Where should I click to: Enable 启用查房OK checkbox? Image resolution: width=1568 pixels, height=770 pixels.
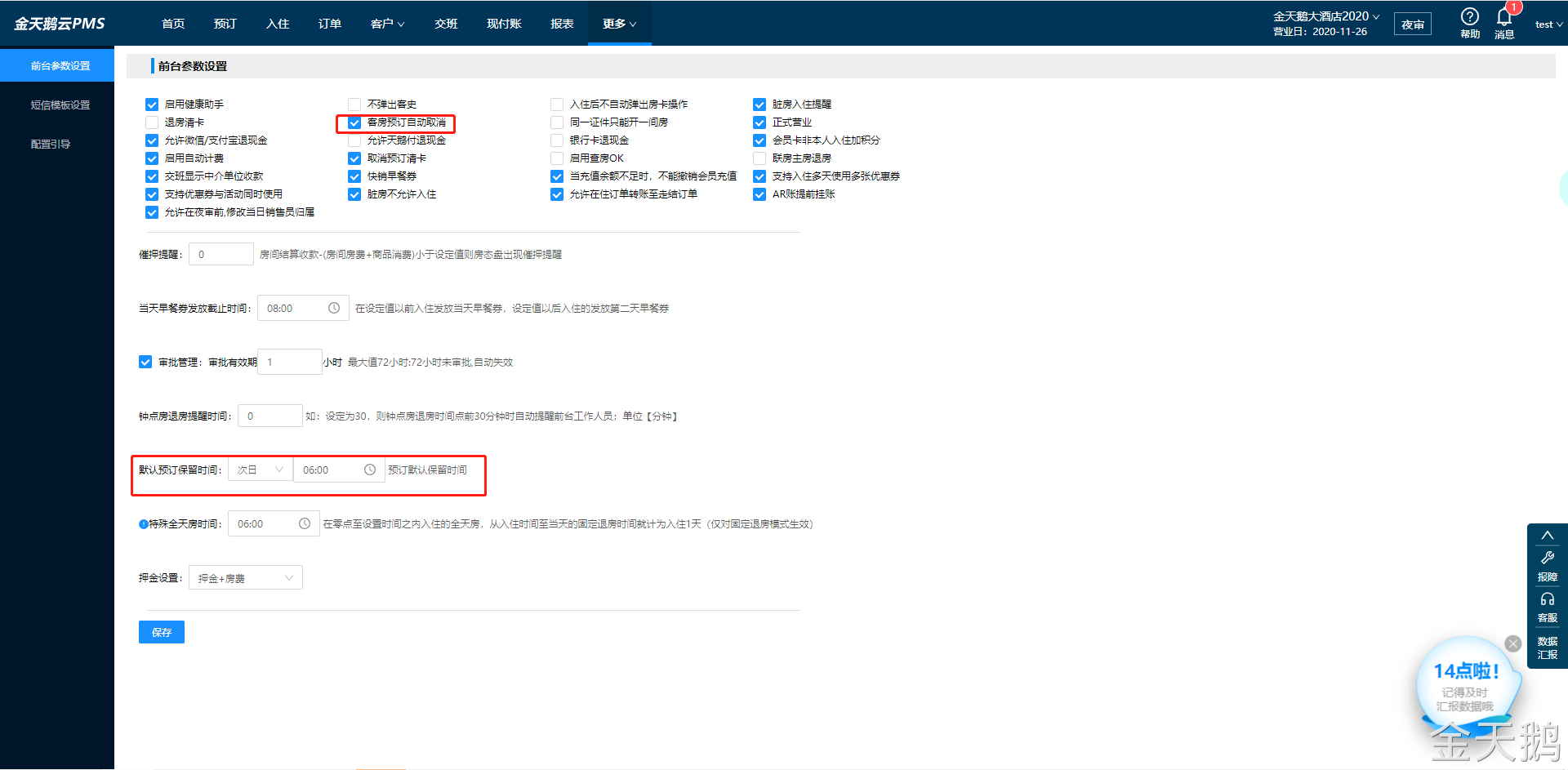coord(557,158)
